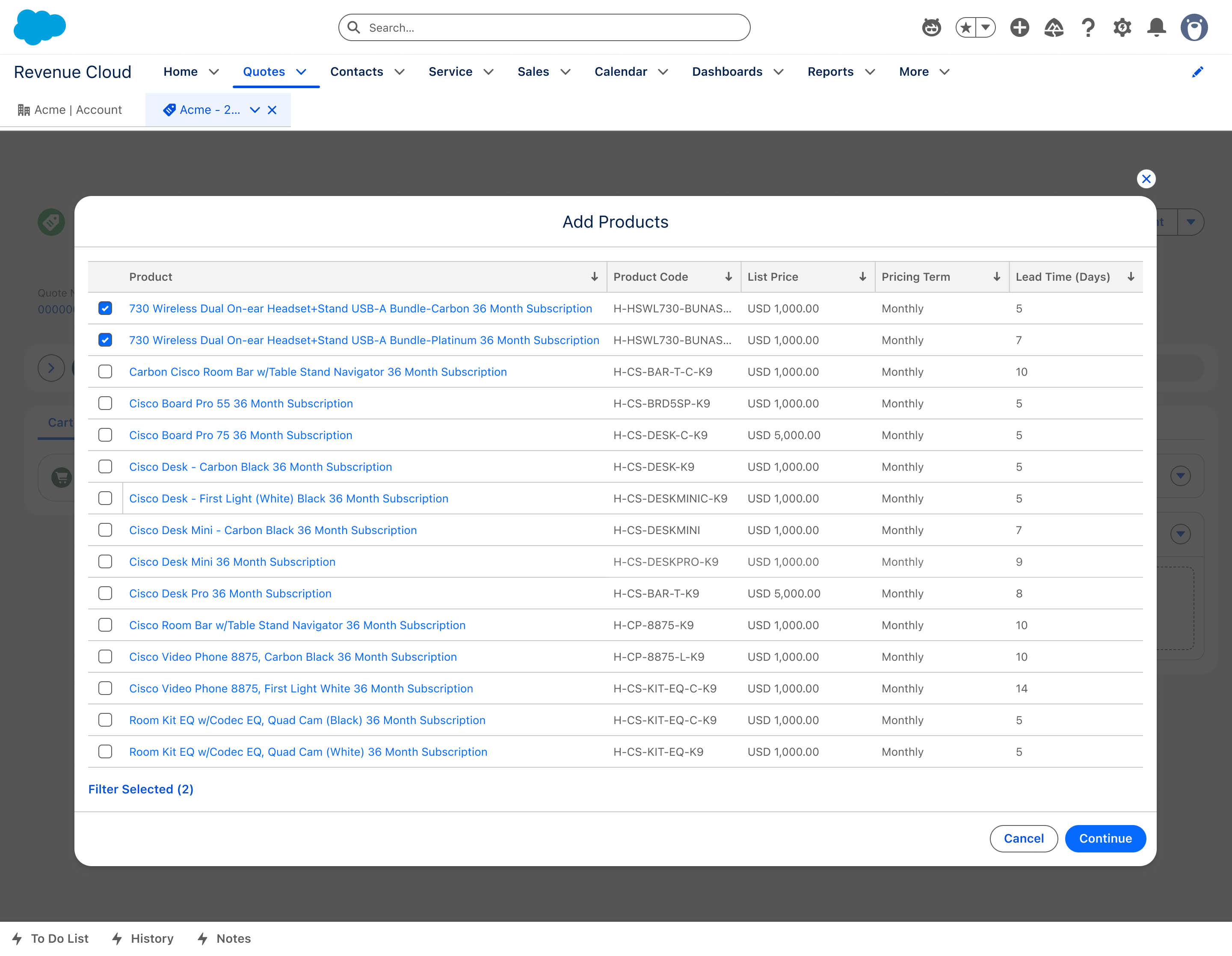Viewport: 1232px width, 956px height.
Task: Open the help question mark icon
Action: [x=1087, y=27]
